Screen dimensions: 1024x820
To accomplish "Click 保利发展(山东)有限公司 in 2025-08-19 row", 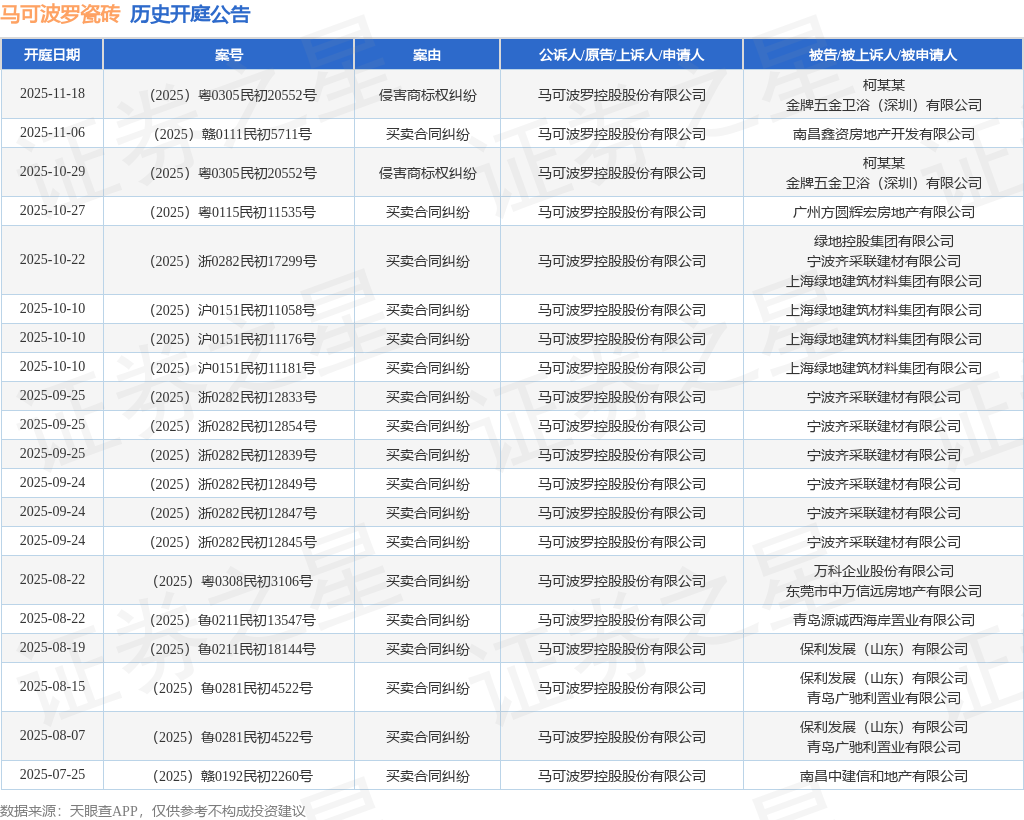I will (x=884, y=649).
